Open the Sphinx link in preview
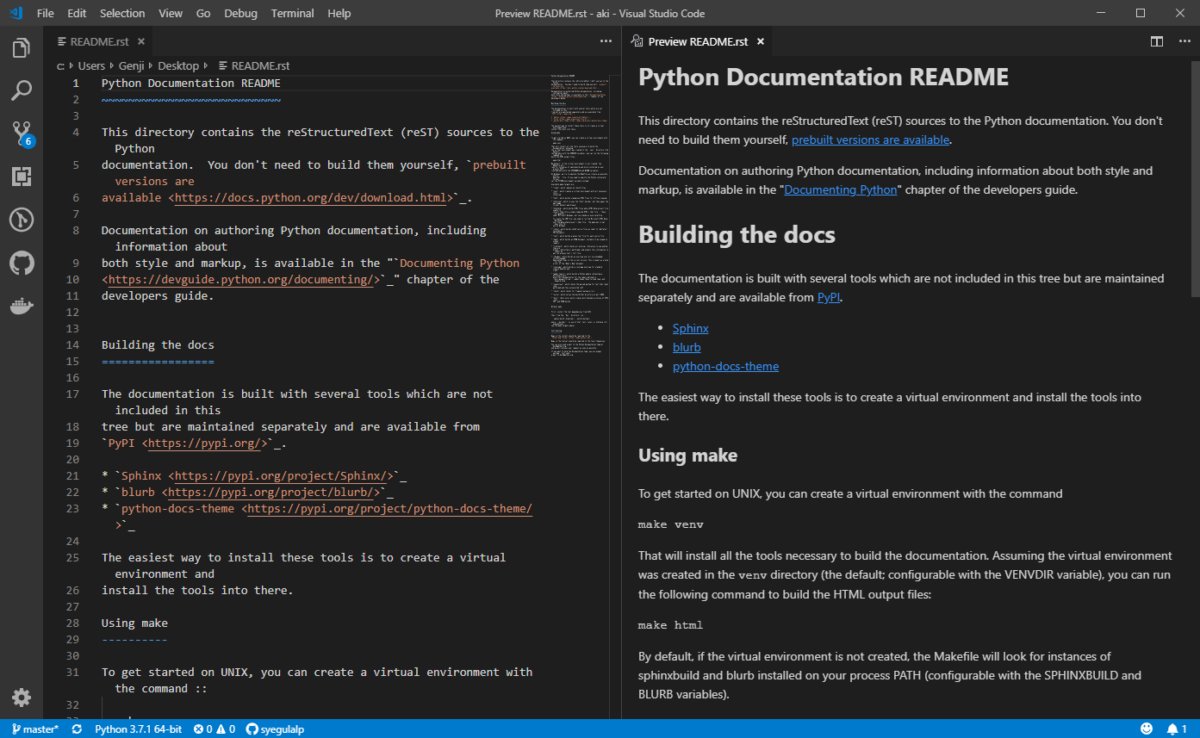 690,328
